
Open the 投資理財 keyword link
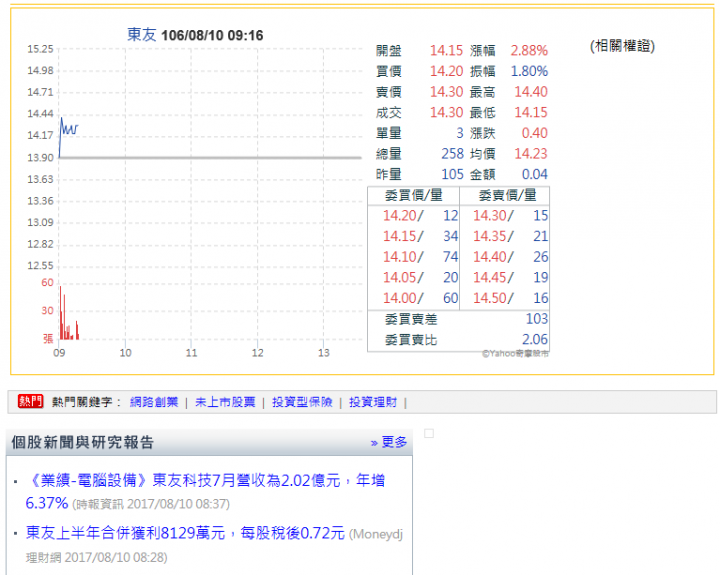[373, 402]
